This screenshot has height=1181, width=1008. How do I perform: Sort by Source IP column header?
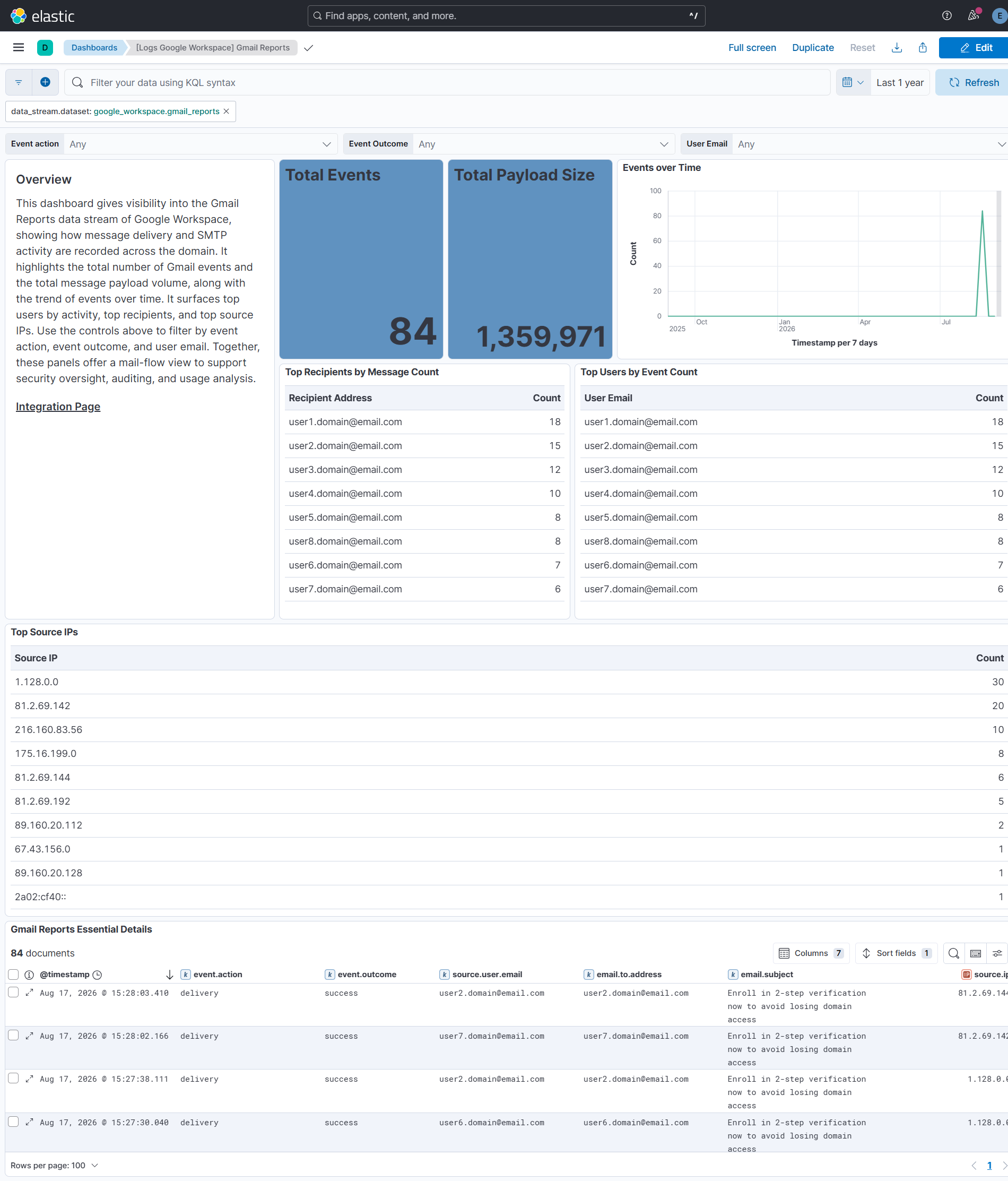click(x=36, y=658)
